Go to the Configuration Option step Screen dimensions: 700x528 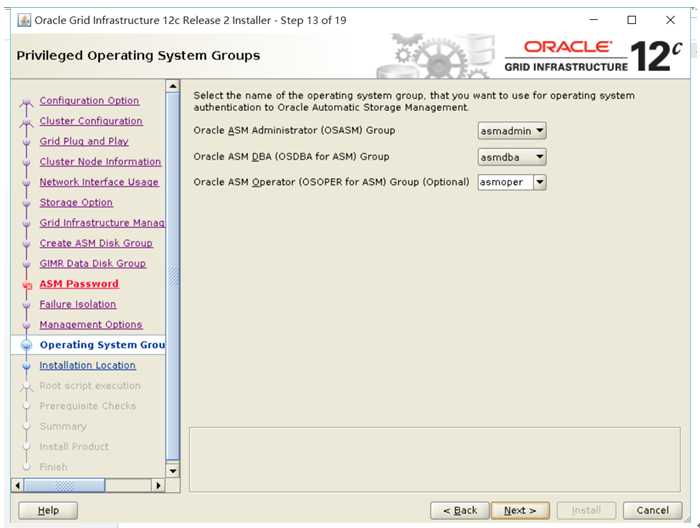tap(89, 100)
